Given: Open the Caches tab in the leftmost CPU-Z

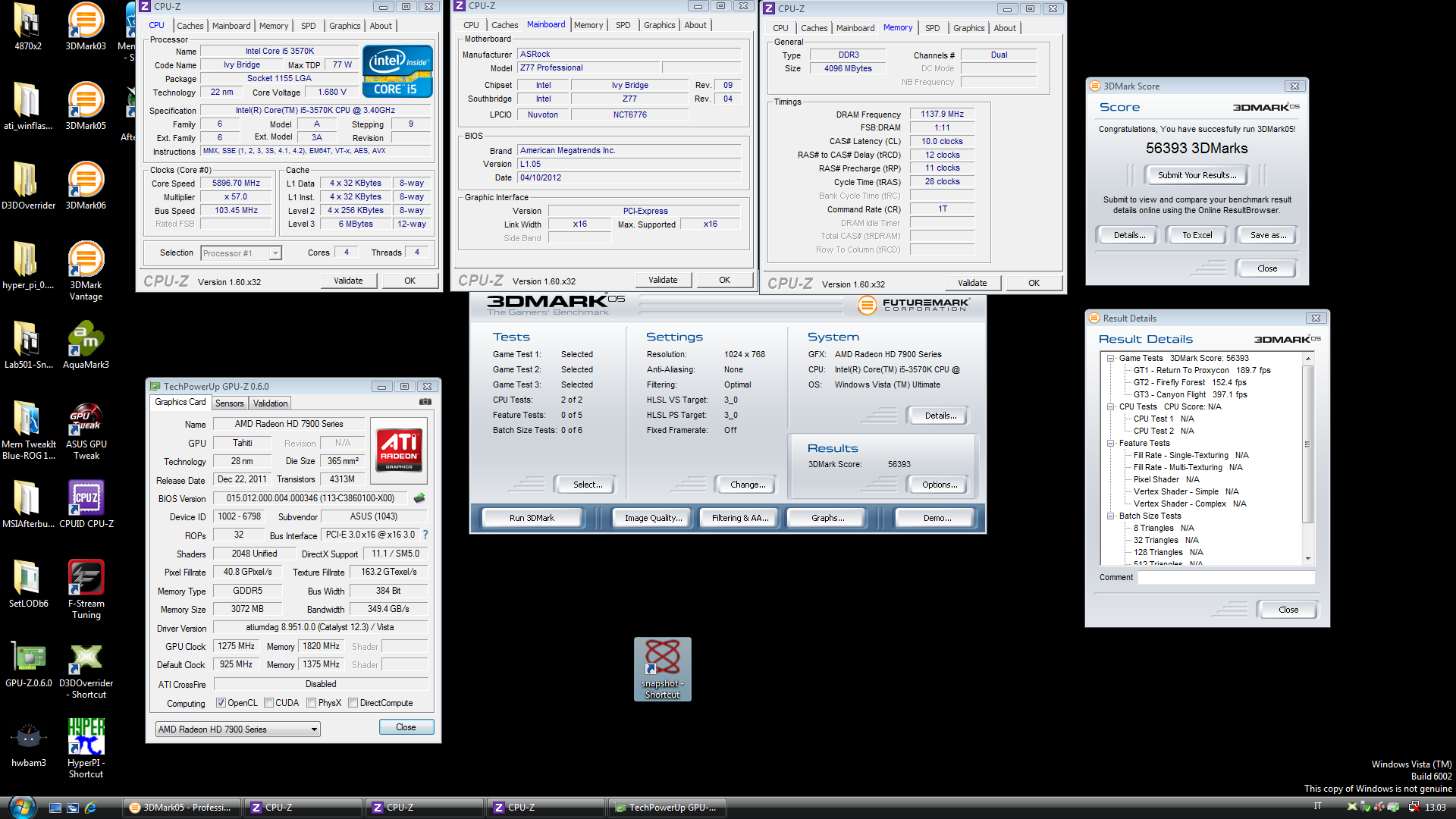Looking at the screenshot, I should tap(190, 26).
